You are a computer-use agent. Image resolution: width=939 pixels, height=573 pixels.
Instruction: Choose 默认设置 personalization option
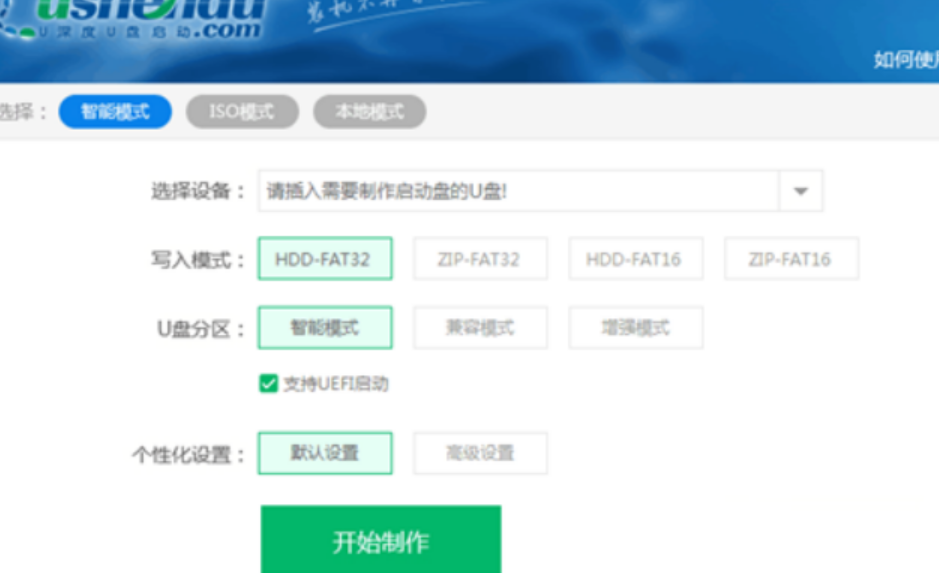point(325,453)
